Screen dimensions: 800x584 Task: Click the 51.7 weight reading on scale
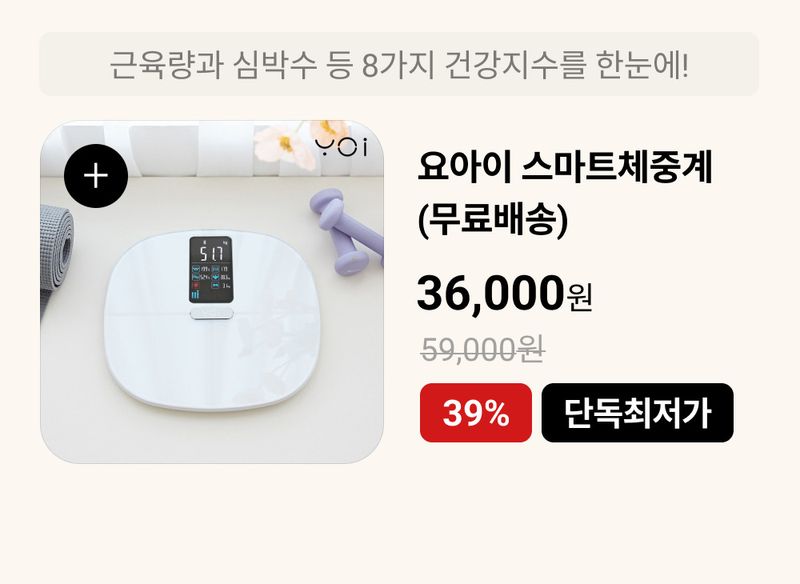[212, 253]
